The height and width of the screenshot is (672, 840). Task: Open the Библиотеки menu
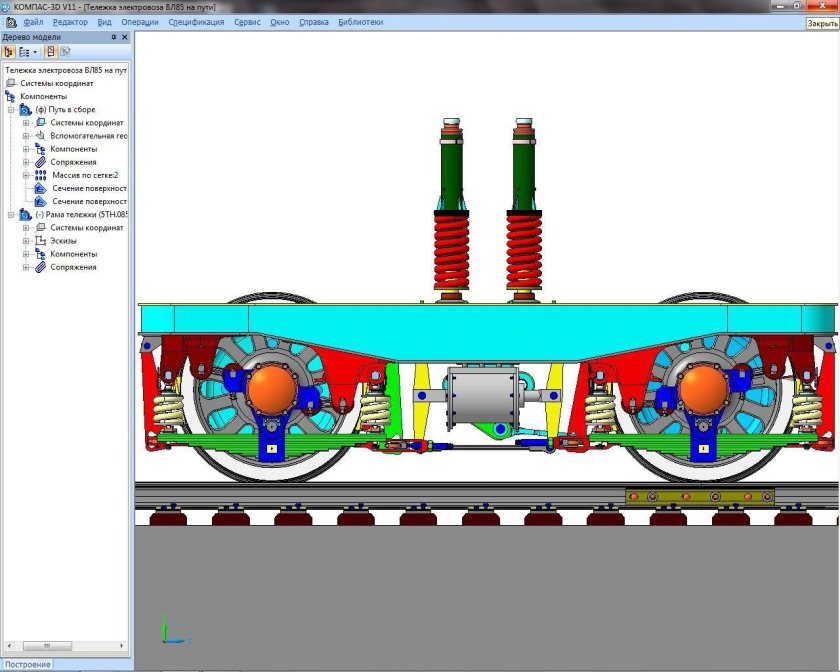[x=360, y=22]
